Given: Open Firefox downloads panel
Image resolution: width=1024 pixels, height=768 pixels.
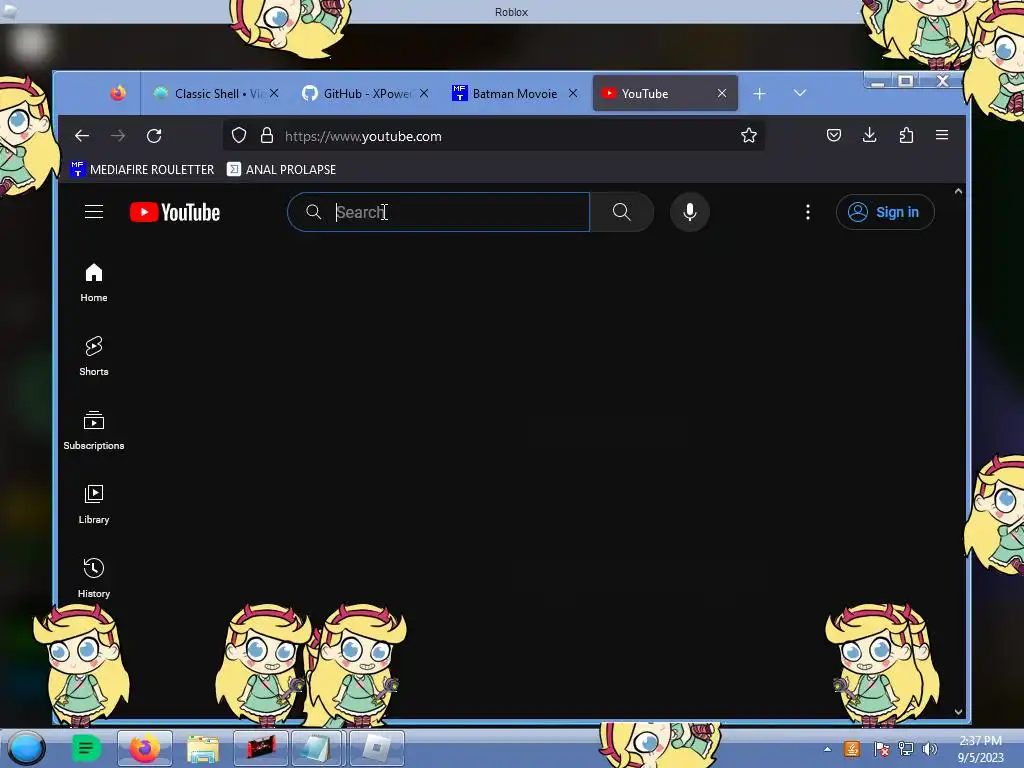Looking at the screenshot, I should [869, 135].
